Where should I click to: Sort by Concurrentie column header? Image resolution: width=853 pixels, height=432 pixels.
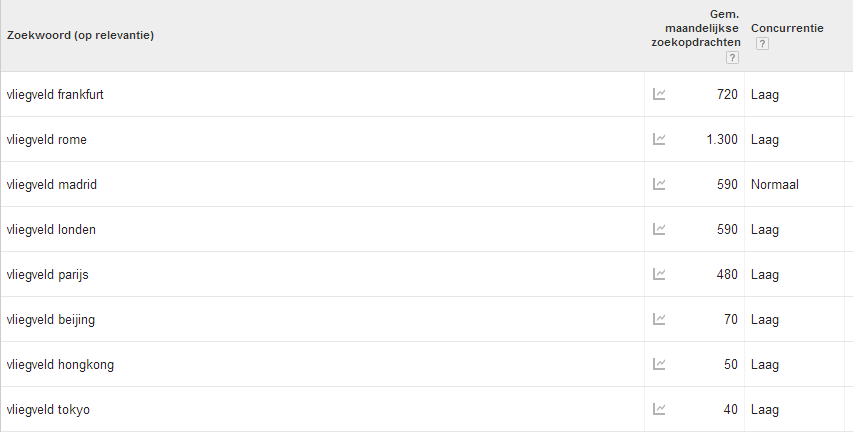coord(787,28)
